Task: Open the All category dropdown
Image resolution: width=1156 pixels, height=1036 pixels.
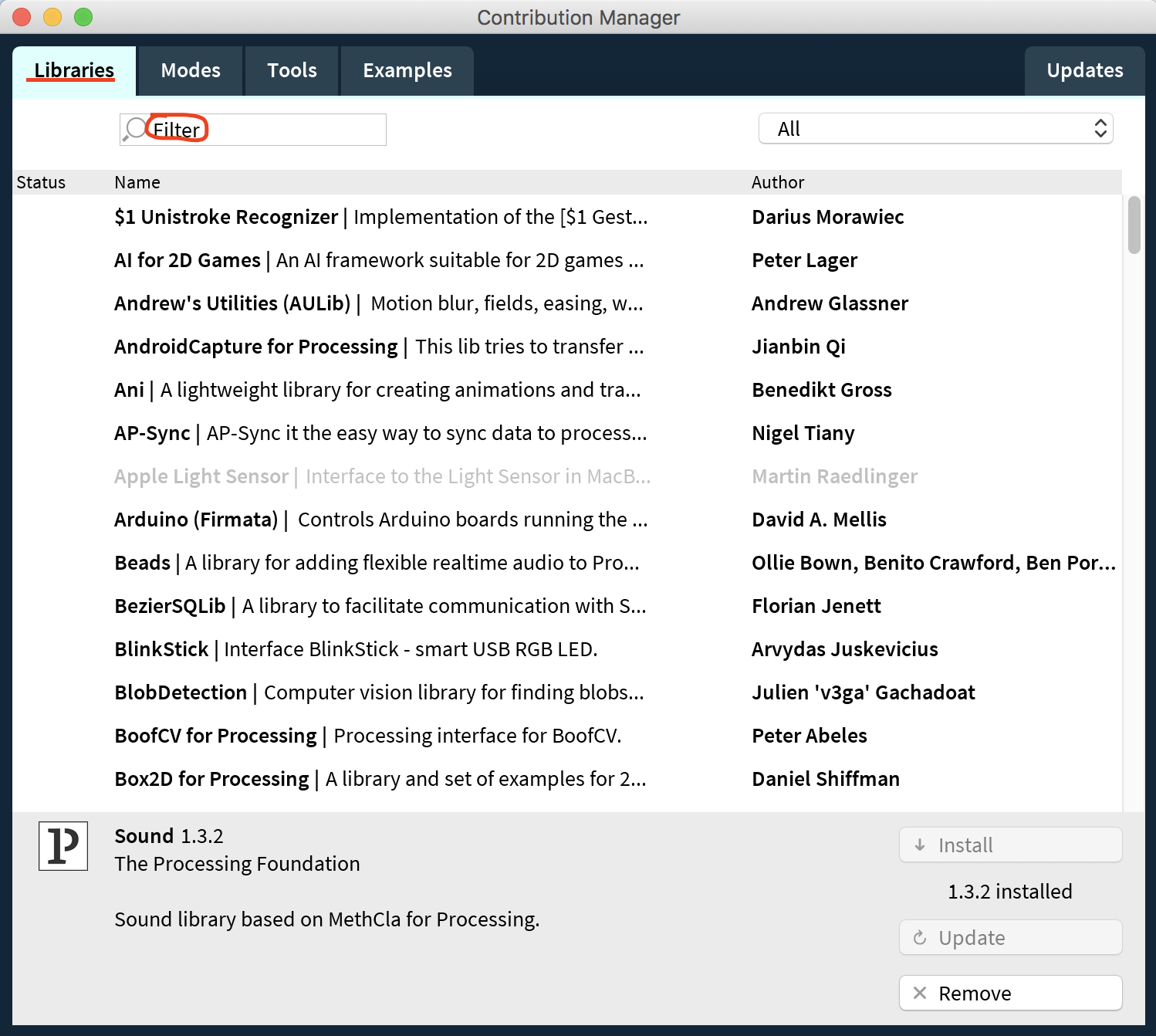Action: tap(936, 129)
